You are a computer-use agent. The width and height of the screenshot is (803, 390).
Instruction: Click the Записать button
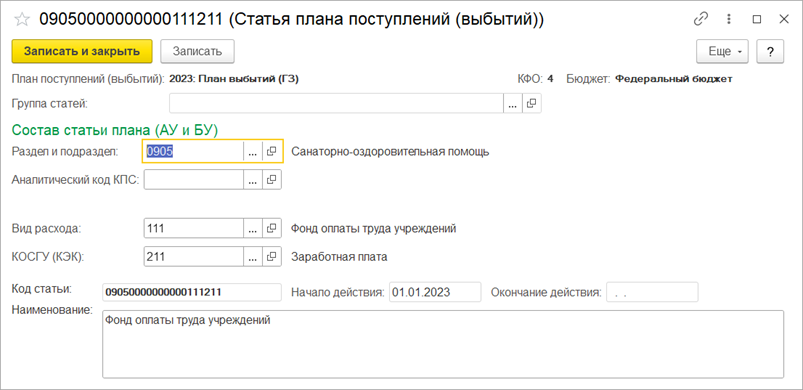(x=197, y=51)
